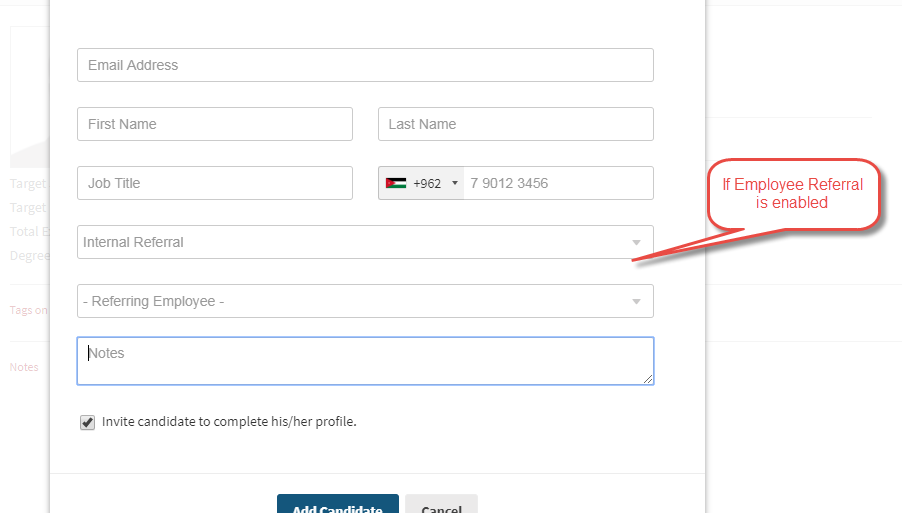This screenshot has width=902, height=513.
Task: Expand the Internal Referral dropdown arrow
Action: click(636, 243)
